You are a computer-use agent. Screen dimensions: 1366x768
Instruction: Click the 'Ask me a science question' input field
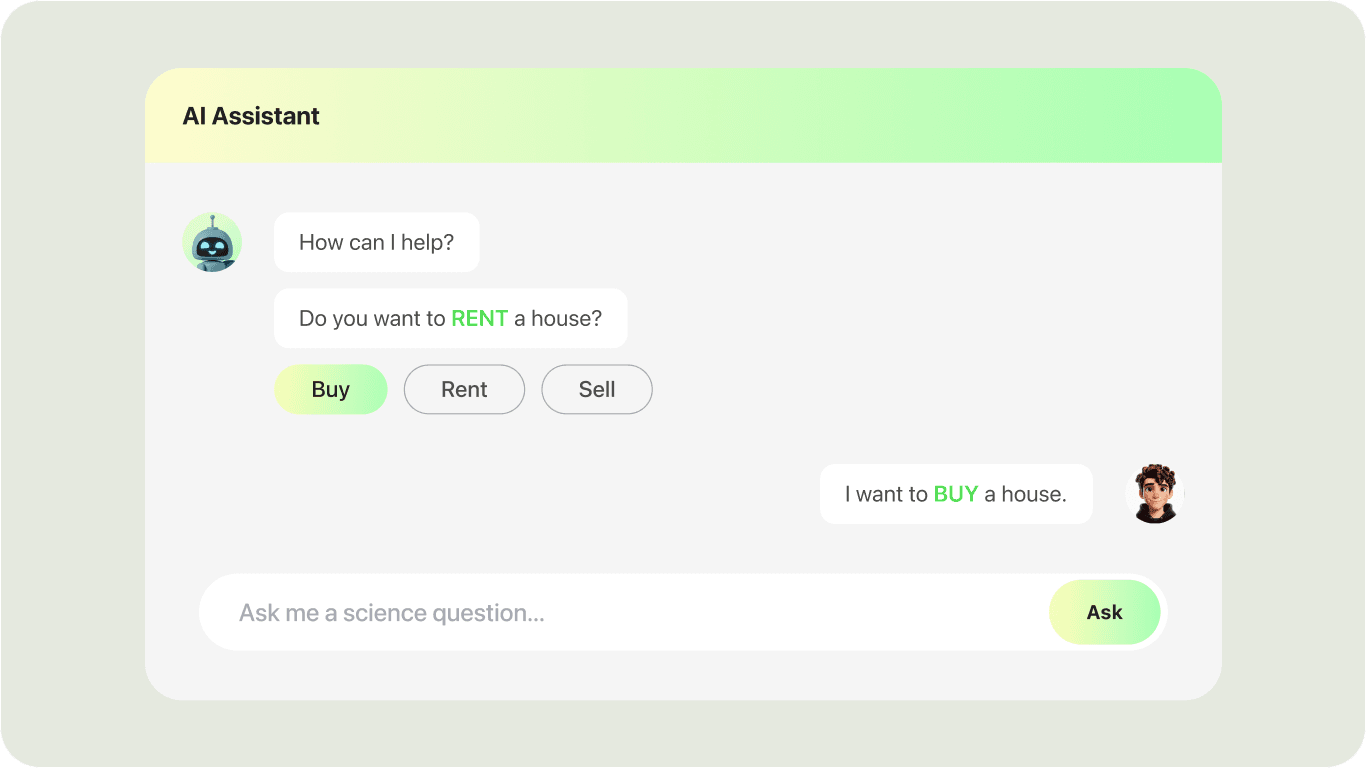[x=500, y=612]
